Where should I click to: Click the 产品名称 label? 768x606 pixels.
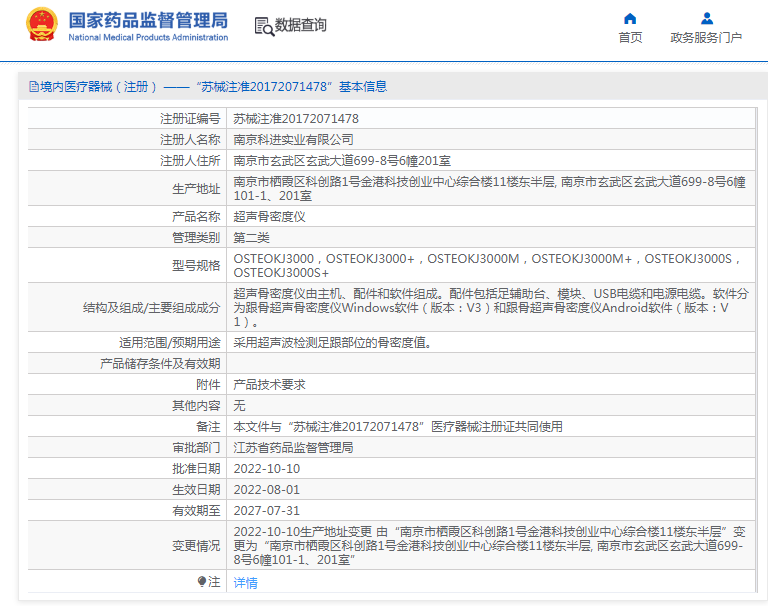(196, 217)
